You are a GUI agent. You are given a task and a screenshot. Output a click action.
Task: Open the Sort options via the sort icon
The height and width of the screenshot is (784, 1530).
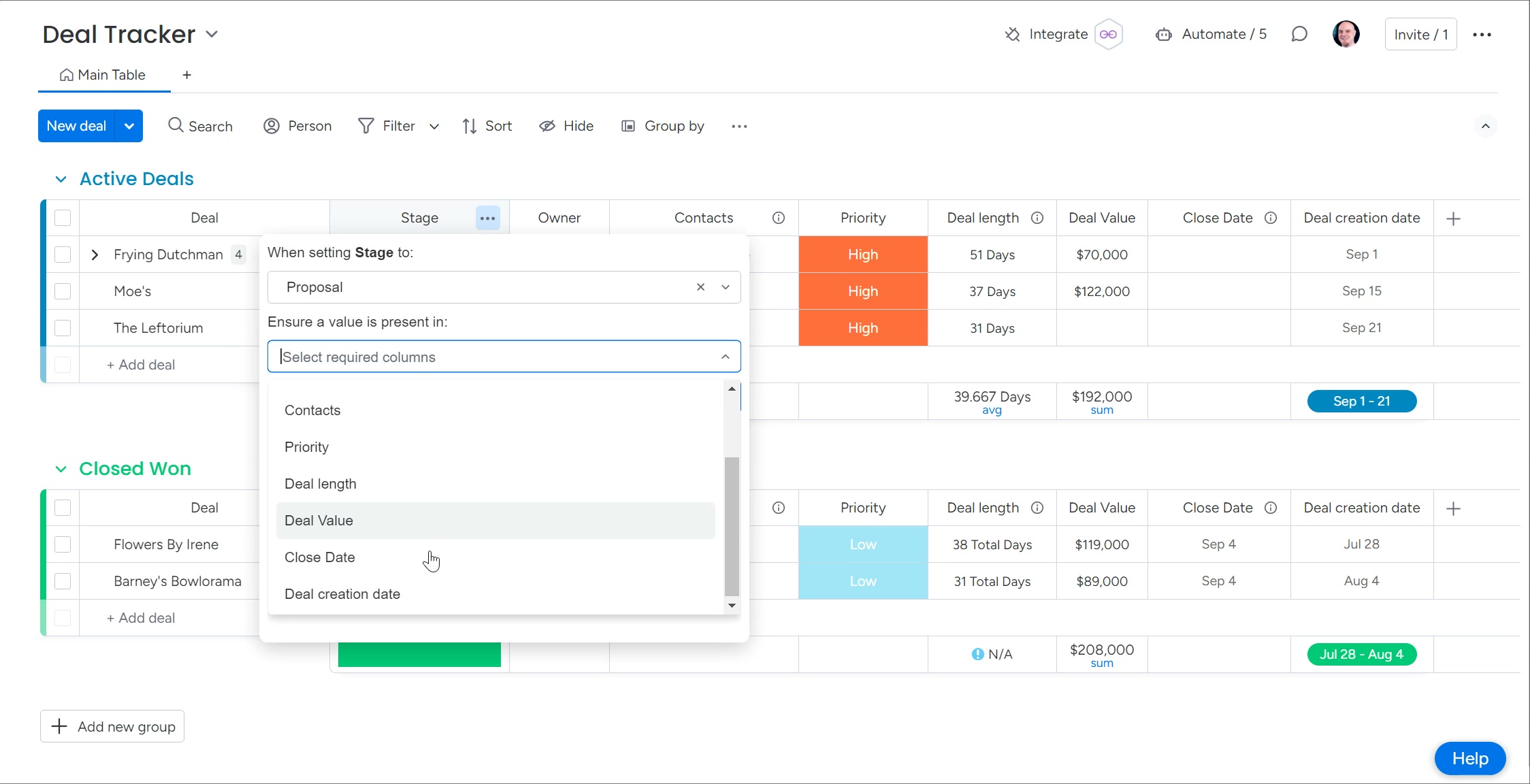point(470,126)
